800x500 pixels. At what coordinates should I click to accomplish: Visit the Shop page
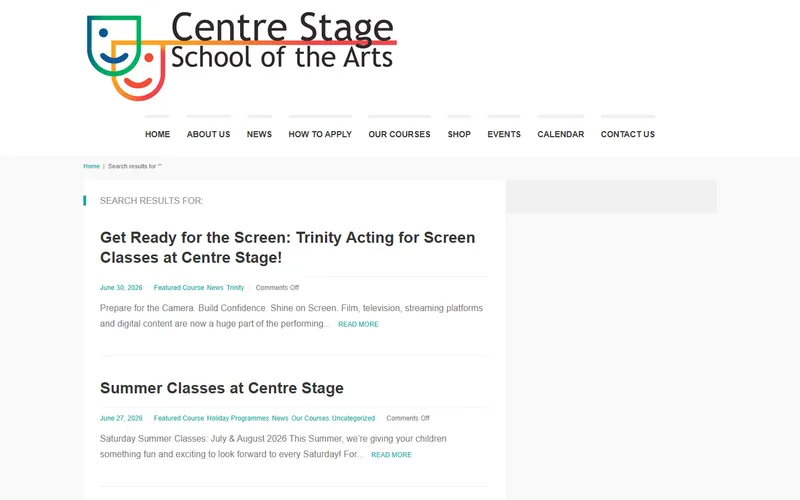pyautogui.click(x=459, y=134)
